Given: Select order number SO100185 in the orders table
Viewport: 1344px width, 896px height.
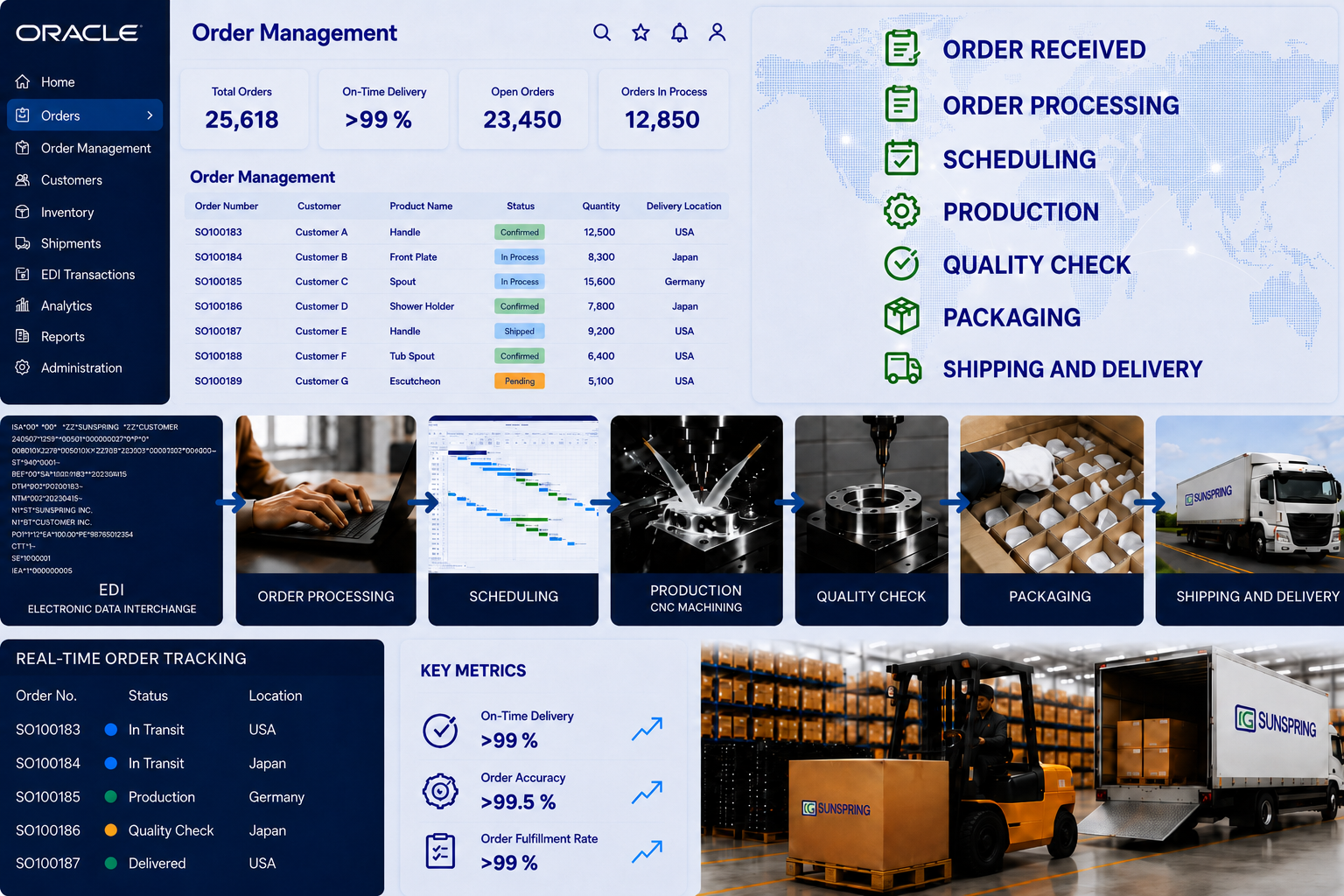Looking at the screenshot, I should (219, 282).
